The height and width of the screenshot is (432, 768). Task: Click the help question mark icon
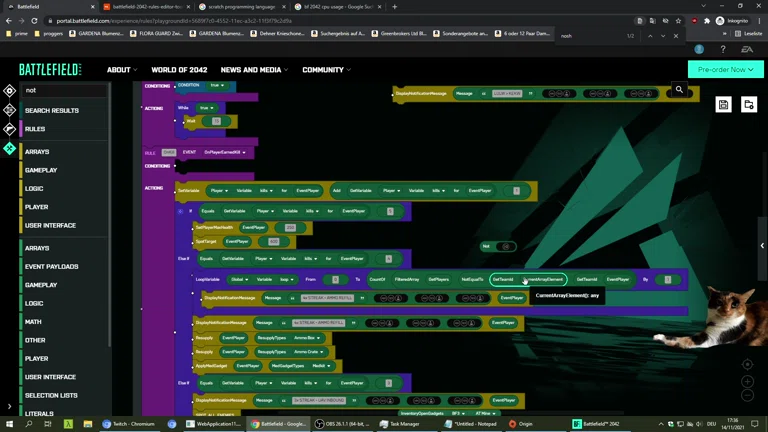[x=723, y=49]
